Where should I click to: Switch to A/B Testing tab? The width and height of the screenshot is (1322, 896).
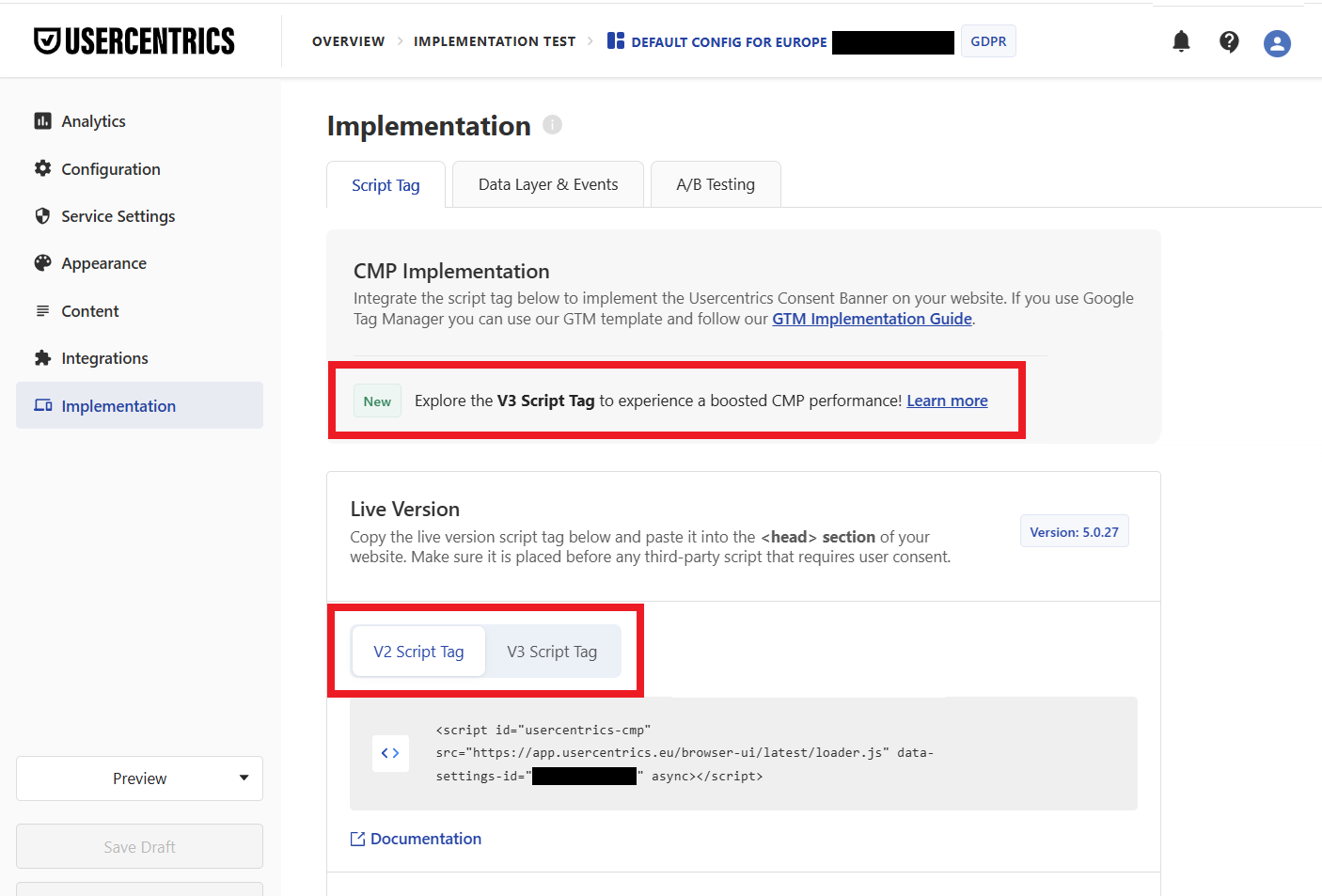click(716, 184)
